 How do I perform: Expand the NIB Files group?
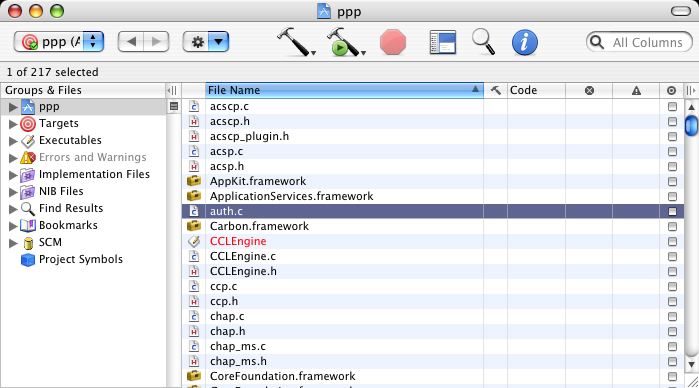13,192
